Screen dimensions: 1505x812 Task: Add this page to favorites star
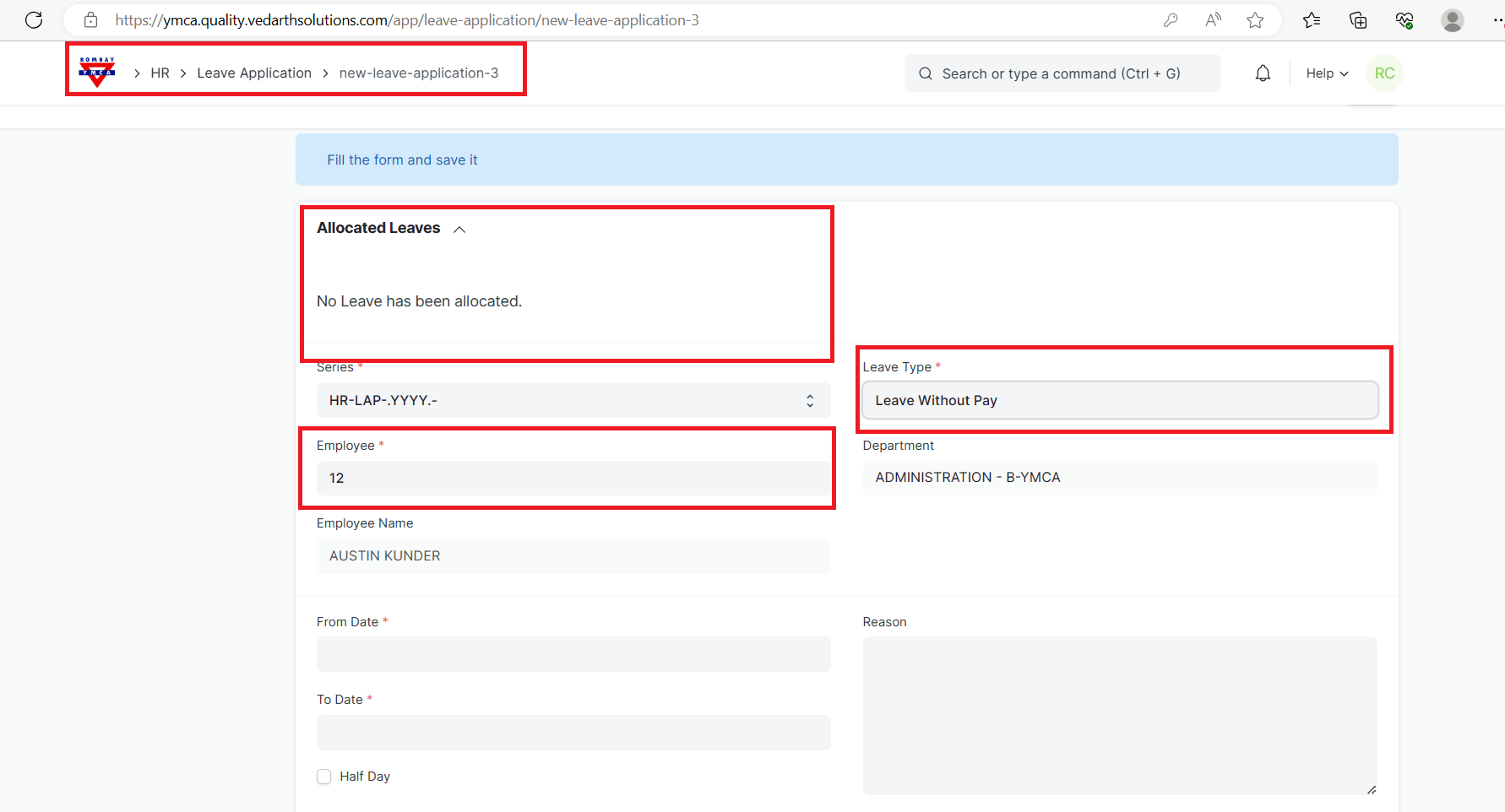[1255, 20]
